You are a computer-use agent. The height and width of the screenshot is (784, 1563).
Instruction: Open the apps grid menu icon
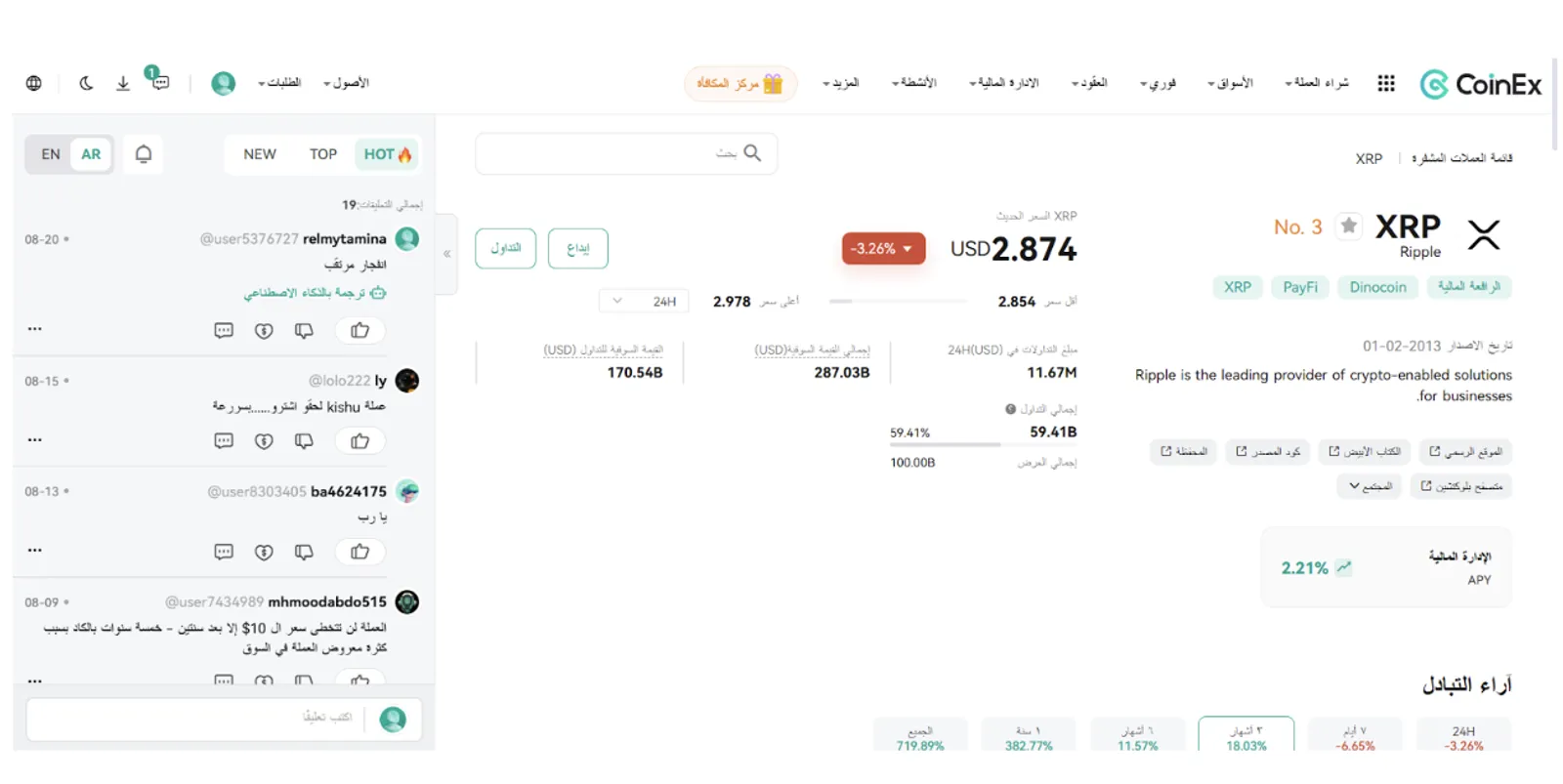click(1385, 83)
